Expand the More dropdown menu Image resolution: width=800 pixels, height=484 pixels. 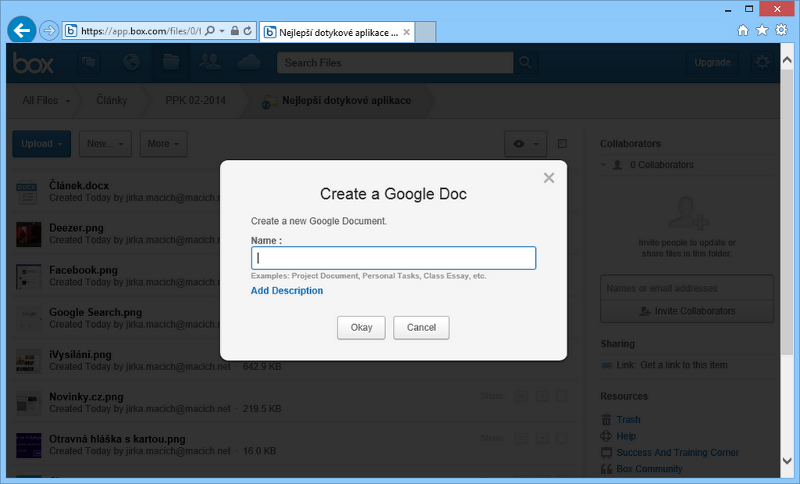pos(163,144)
